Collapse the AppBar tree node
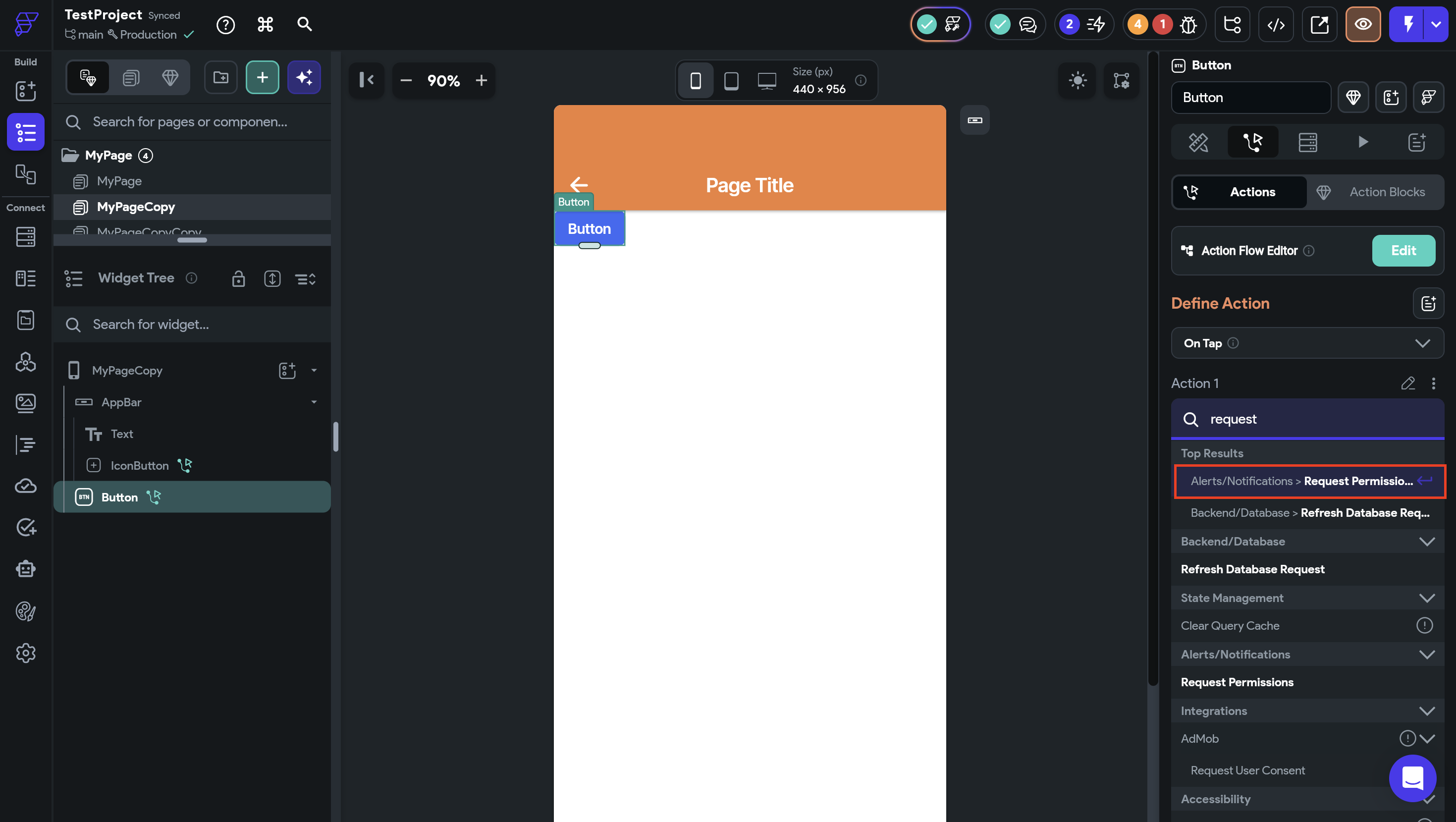 pos(314,402)
